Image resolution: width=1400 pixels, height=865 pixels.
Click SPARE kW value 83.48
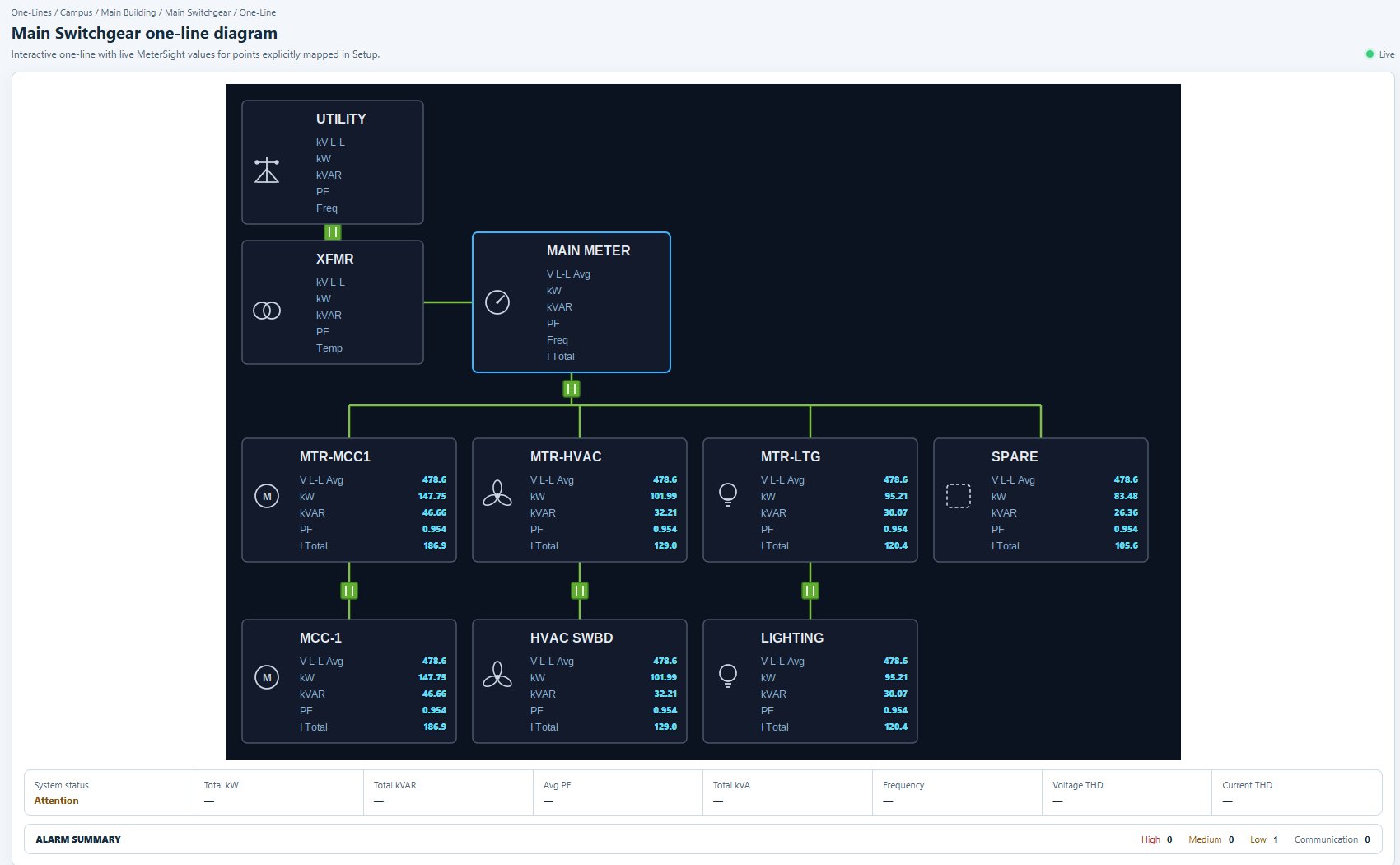pos(1126,496)
